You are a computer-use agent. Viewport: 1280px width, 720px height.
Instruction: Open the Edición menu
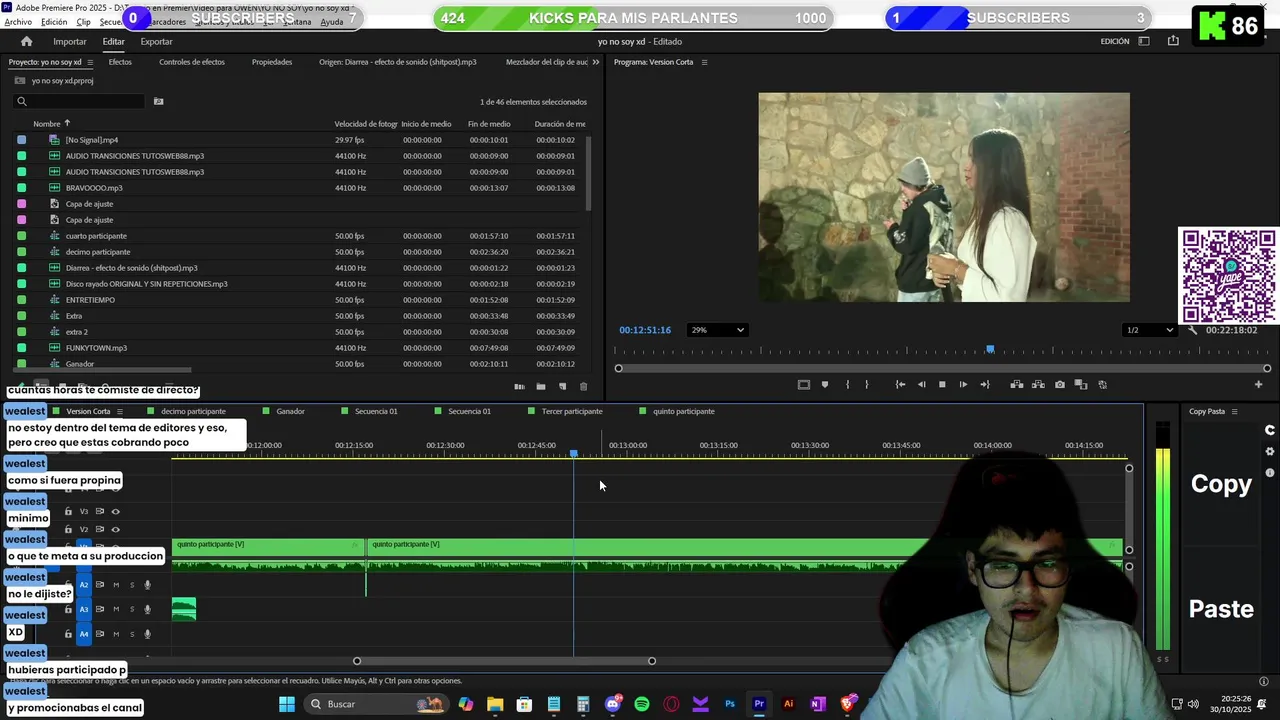pos(54,22)
